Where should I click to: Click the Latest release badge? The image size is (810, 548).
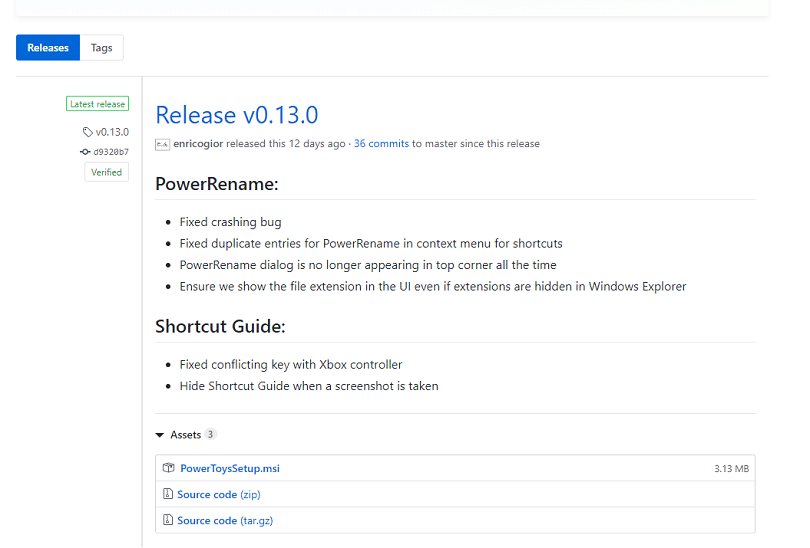[x=97, y=104]
